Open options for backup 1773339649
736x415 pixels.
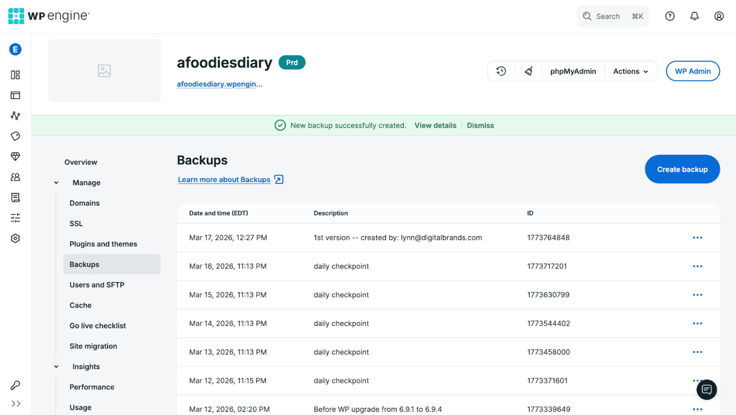pyautogui.click(x=698, y=409)
